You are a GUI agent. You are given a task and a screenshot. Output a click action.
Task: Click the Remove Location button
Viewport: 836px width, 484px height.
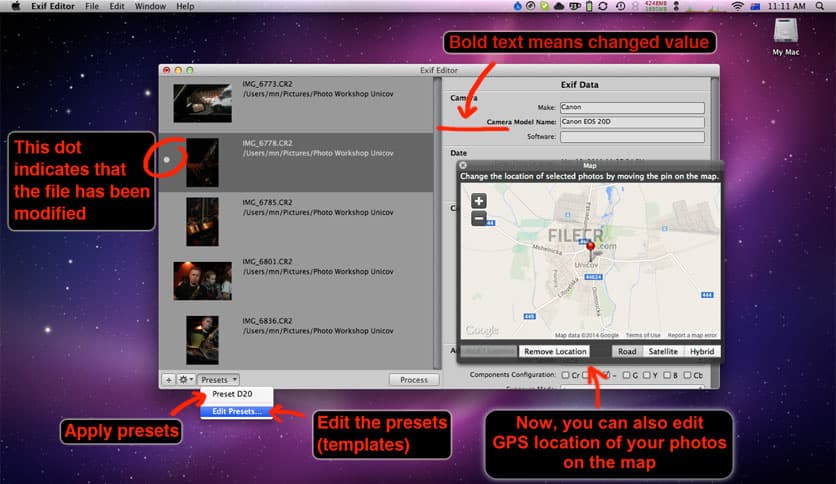(x=555, y=351)
